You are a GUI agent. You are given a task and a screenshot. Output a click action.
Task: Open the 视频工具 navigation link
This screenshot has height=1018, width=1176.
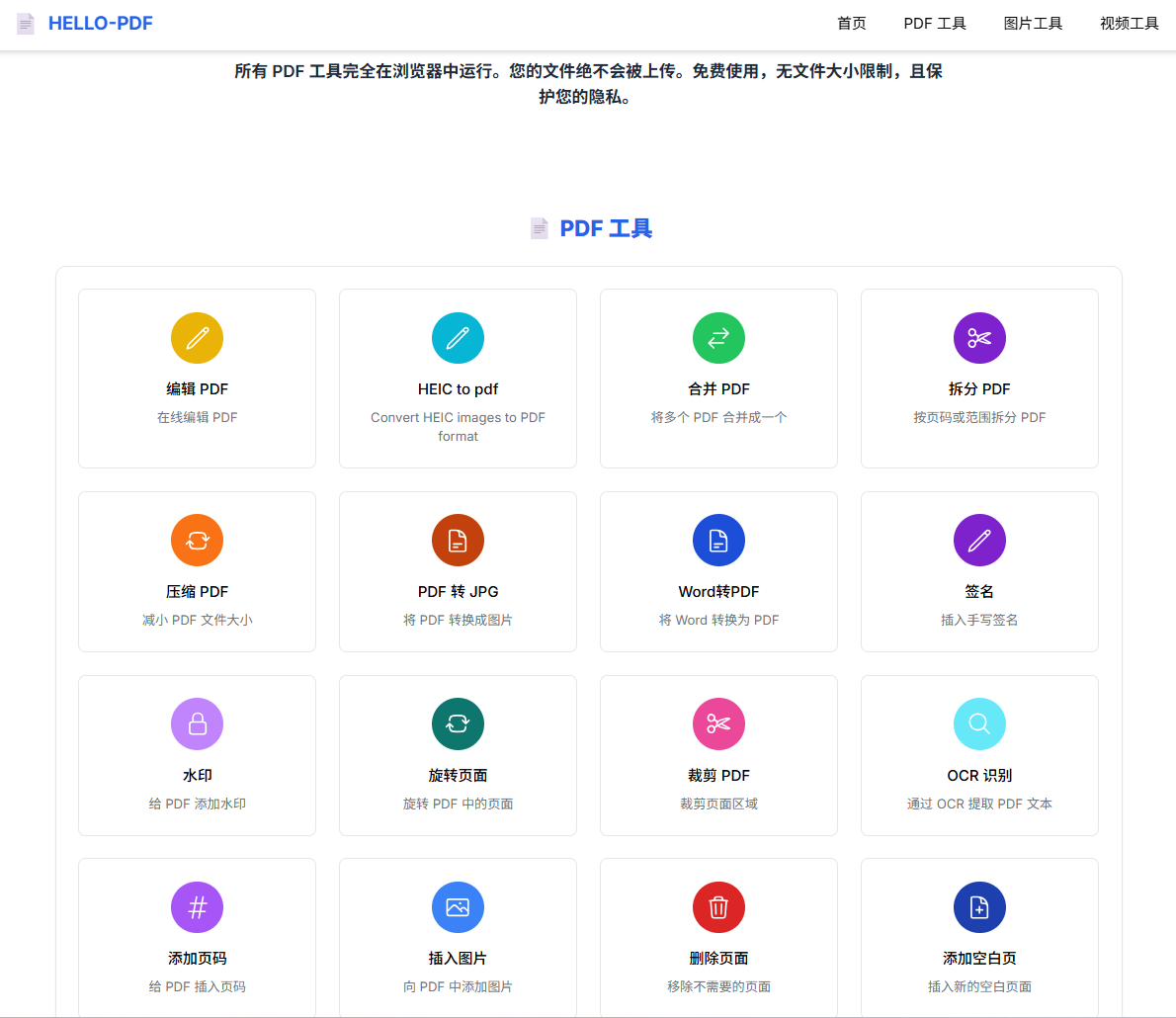point(1129,23)
